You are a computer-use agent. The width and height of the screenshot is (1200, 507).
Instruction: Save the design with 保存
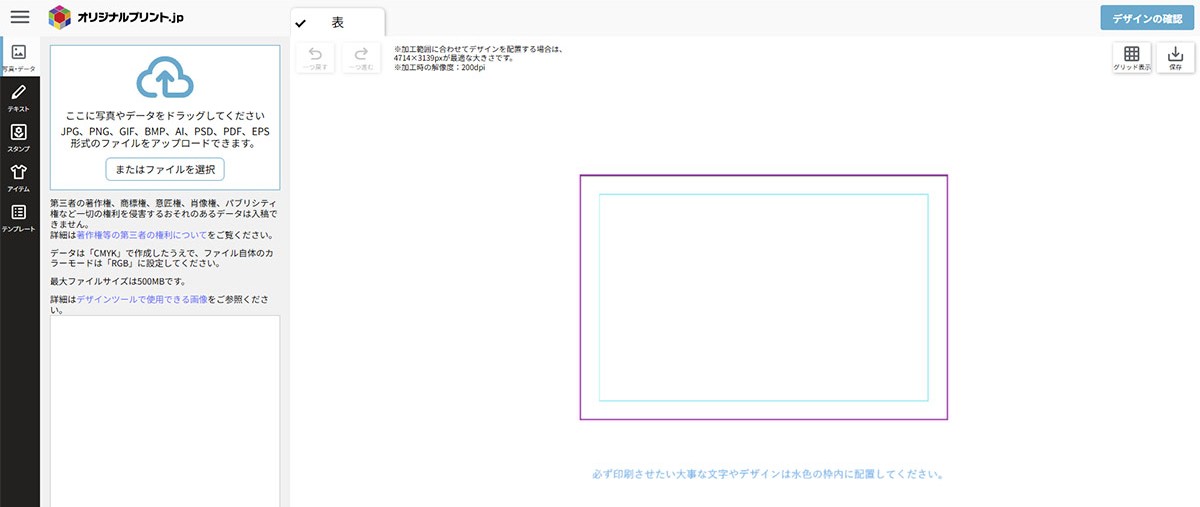tap(1175, 58)
